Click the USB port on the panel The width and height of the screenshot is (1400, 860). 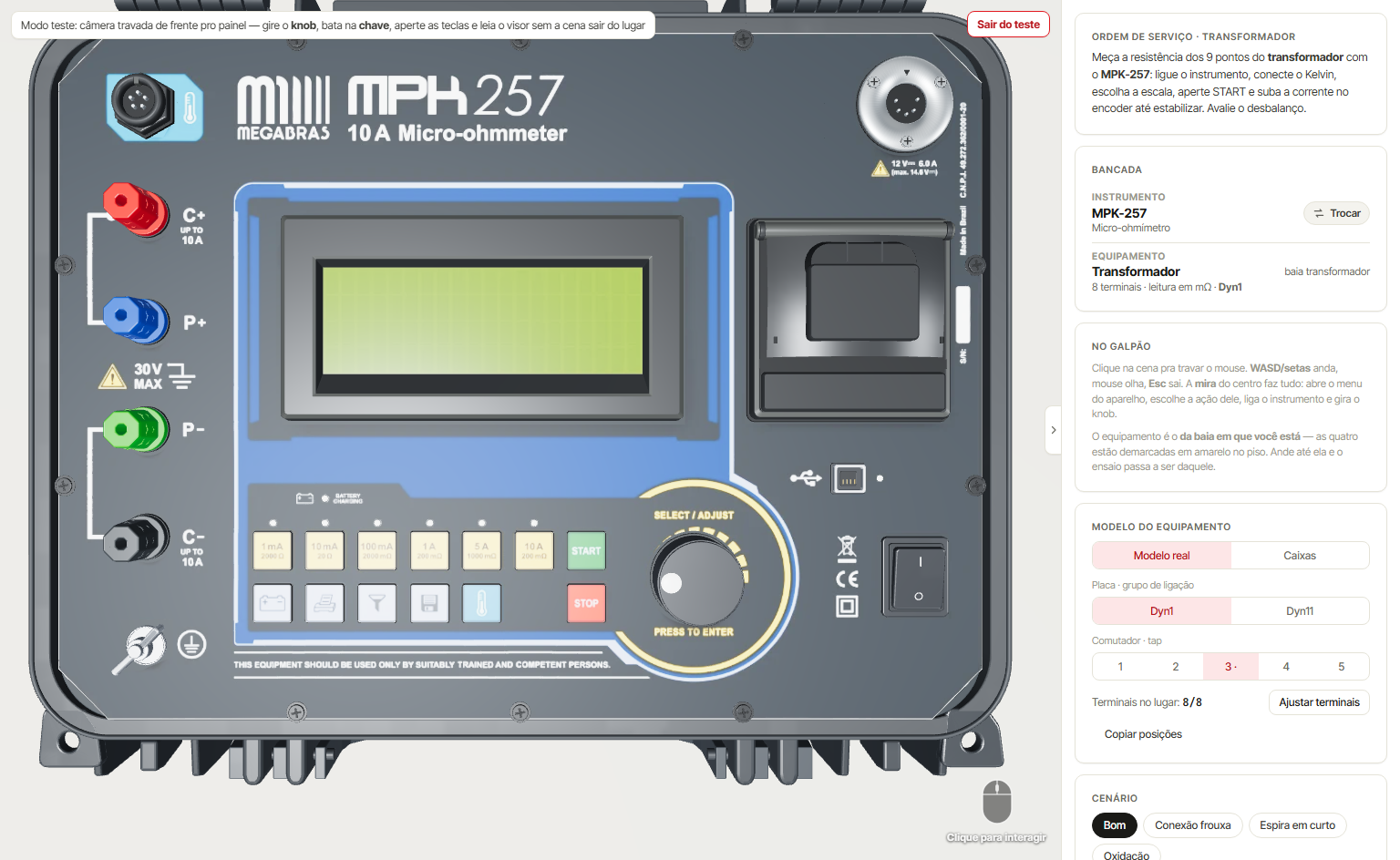tap(849, 478)
